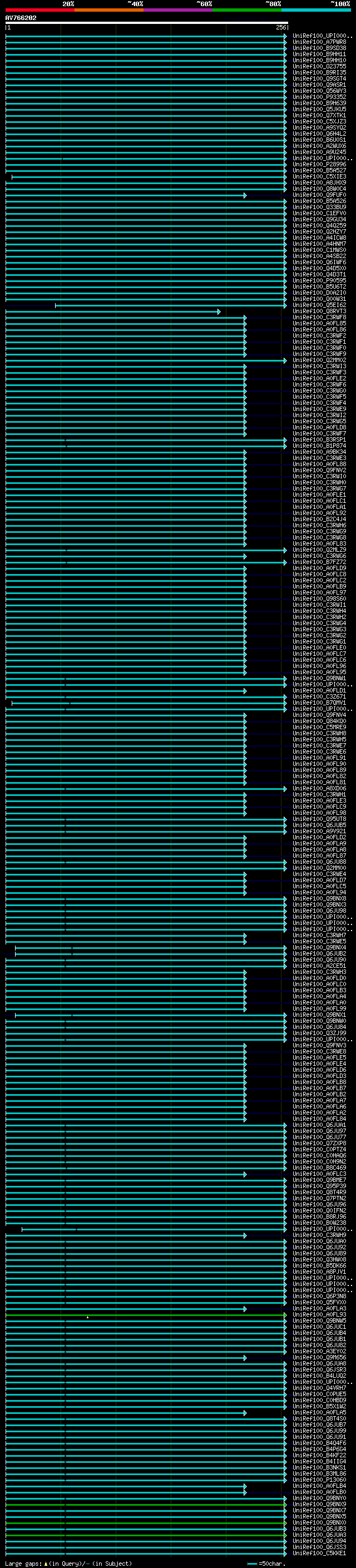Click the orange ~40% identity legend bar

[x=109, y=10]
